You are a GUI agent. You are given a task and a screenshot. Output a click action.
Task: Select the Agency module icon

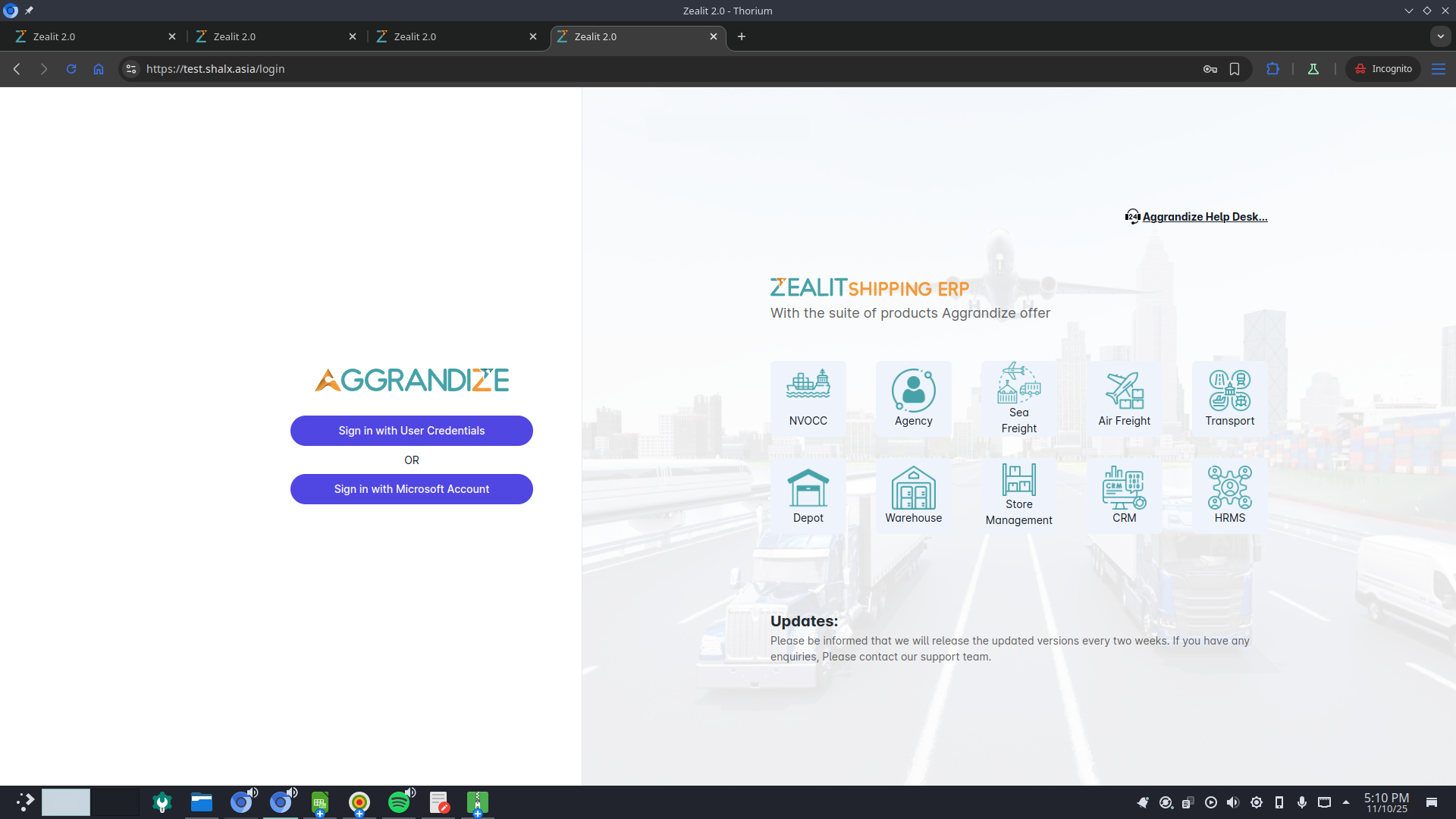click(913, 398)
